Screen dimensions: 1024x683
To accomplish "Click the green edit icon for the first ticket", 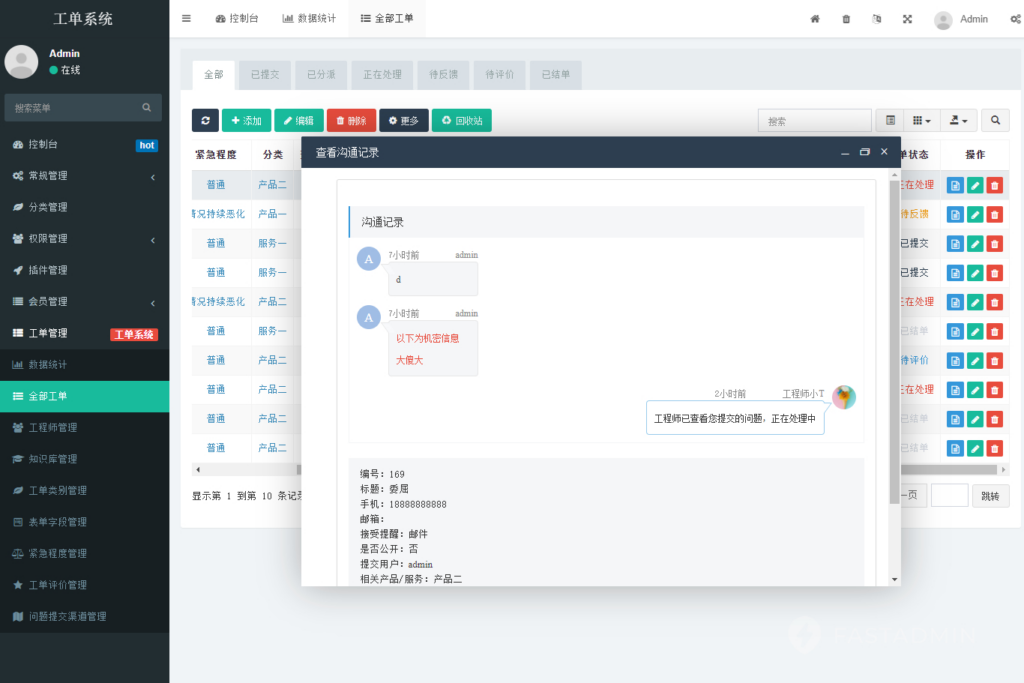I will pyautogui.click(x=974, y=185).
